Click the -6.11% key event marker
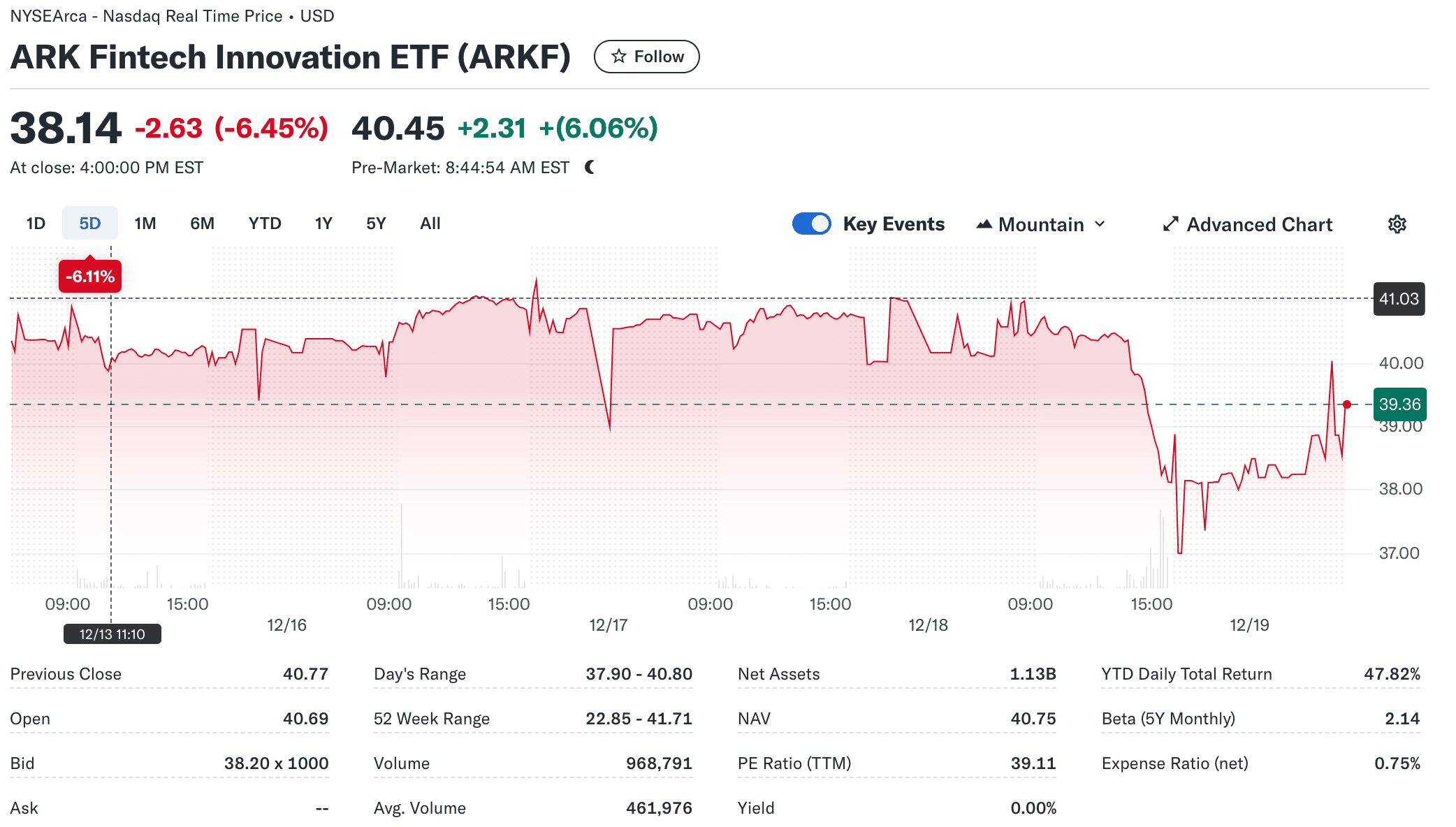The image size is (1456, 827). [89, 275]
